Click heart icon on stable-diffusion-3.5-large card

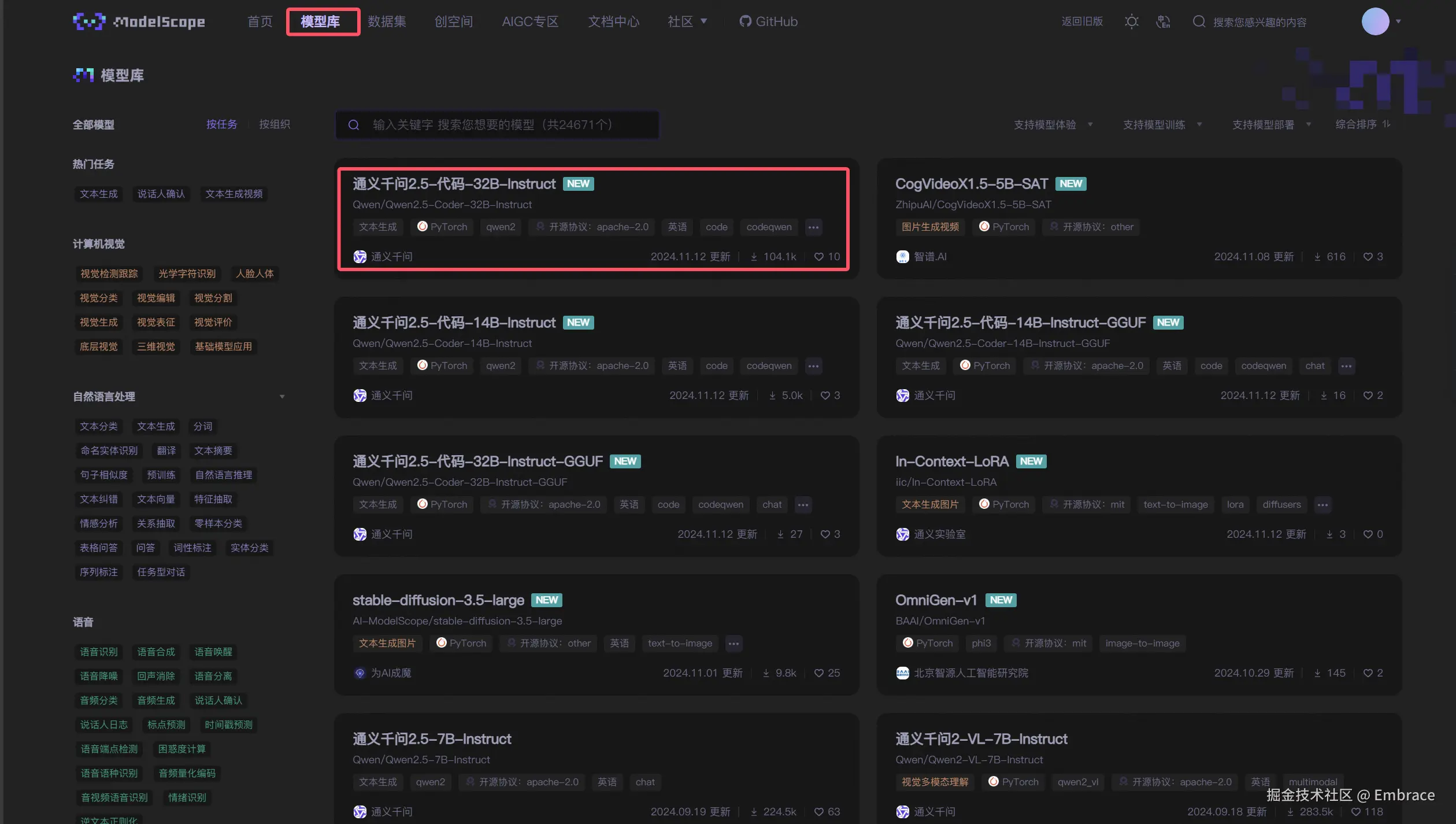pos(818,673)
